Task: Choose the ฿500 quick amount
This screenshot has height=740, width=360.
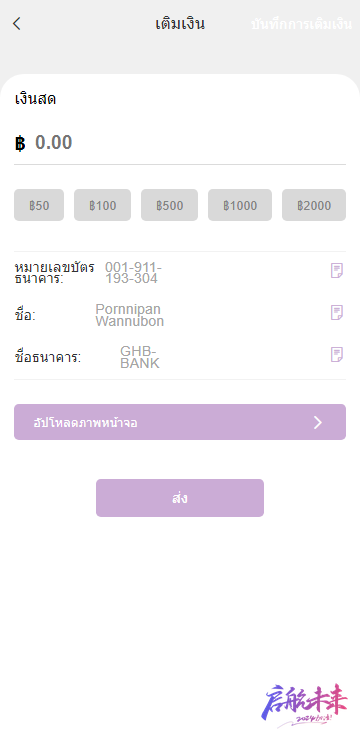Action: [x=169, y=205]
